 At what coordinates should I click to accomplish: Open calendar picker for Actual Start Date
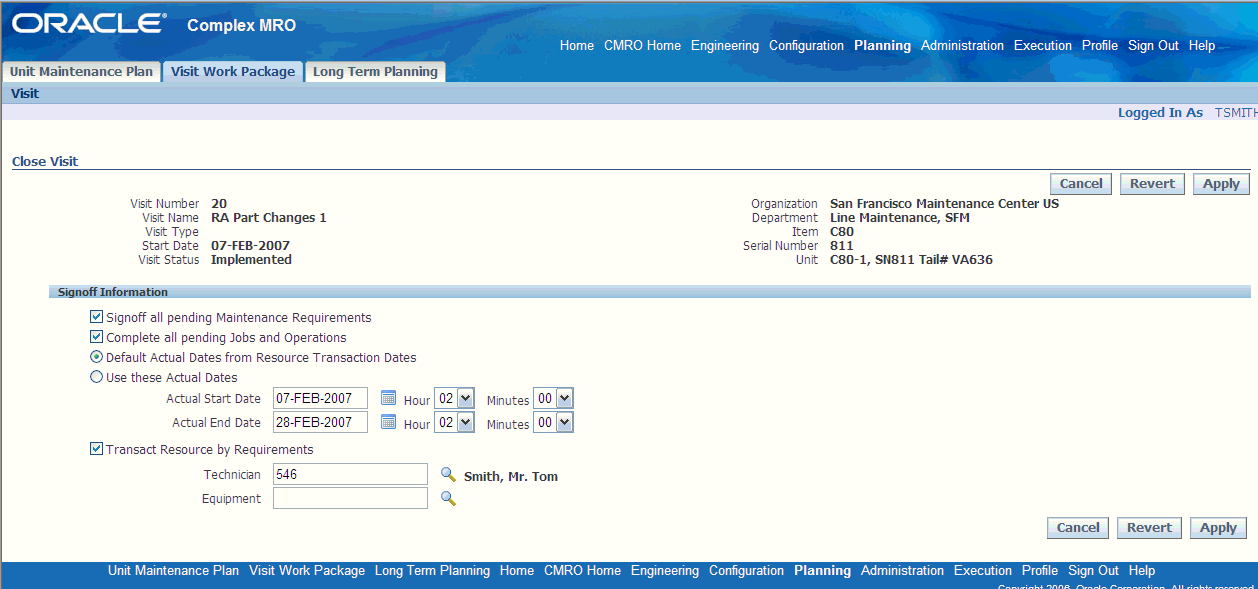[x=388, y=398]
